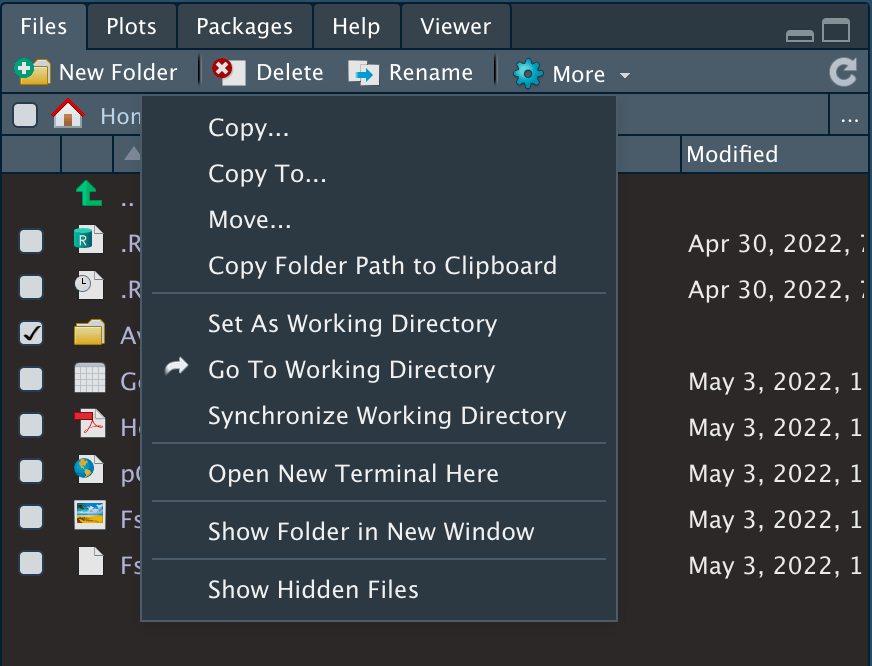Screen dimensions: 872x666
Task: Switch to the Plots tab
Action: pyautogui.click(x=132, y=26)
